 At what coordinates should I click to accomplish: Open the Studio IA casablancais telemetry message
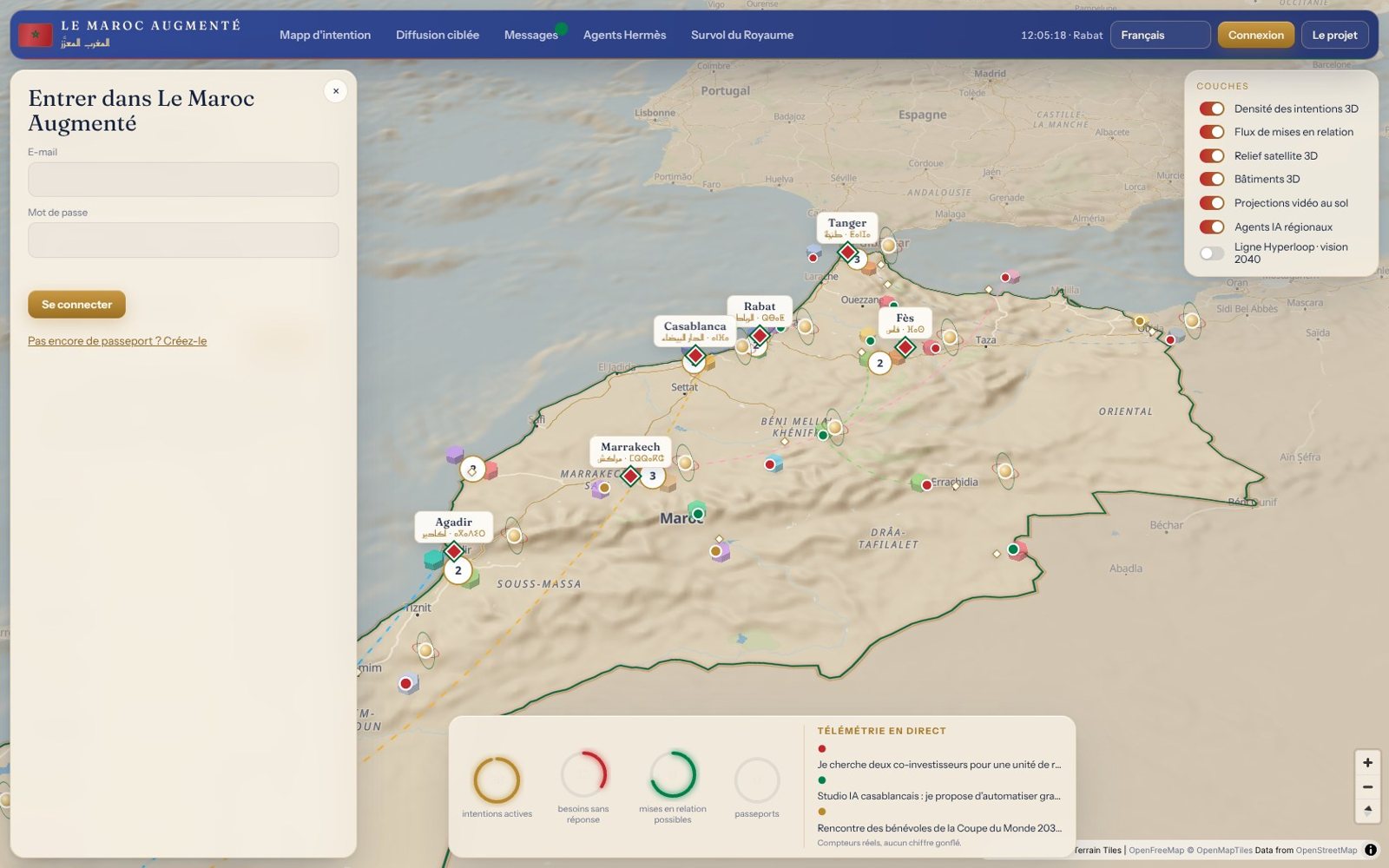[938, 796]
